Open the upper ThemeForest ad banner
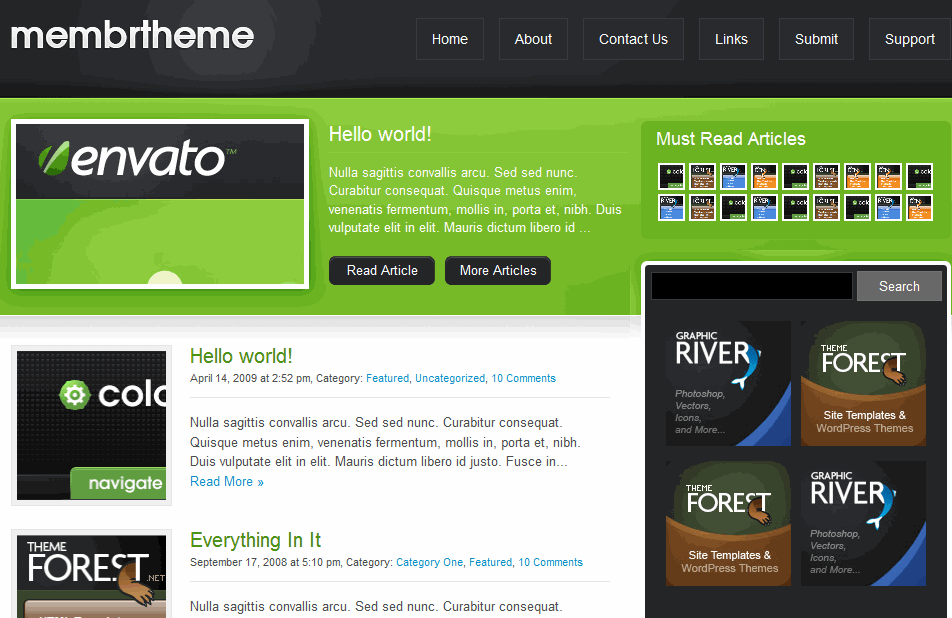 tap(863, 384)
